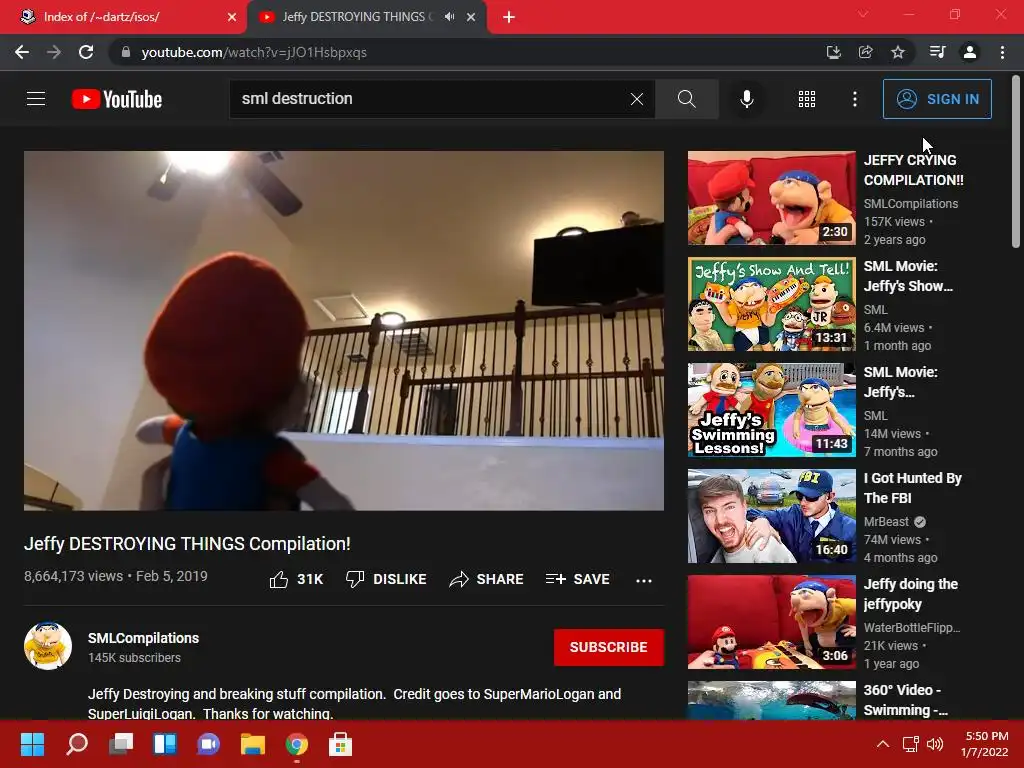Open Jeffy's Swimming Lessons thumbnail
Viewport: 1024px width, 768px height.
[x=771, y=409]
